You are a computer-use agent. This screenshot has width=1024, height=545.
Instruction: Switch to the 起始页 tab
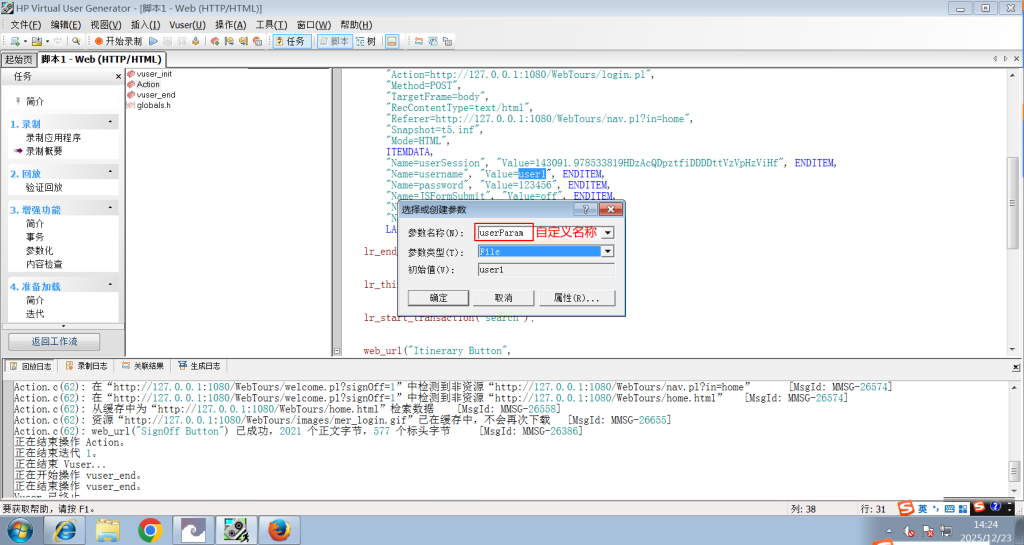pyautogui.click(x=18, y=59)
